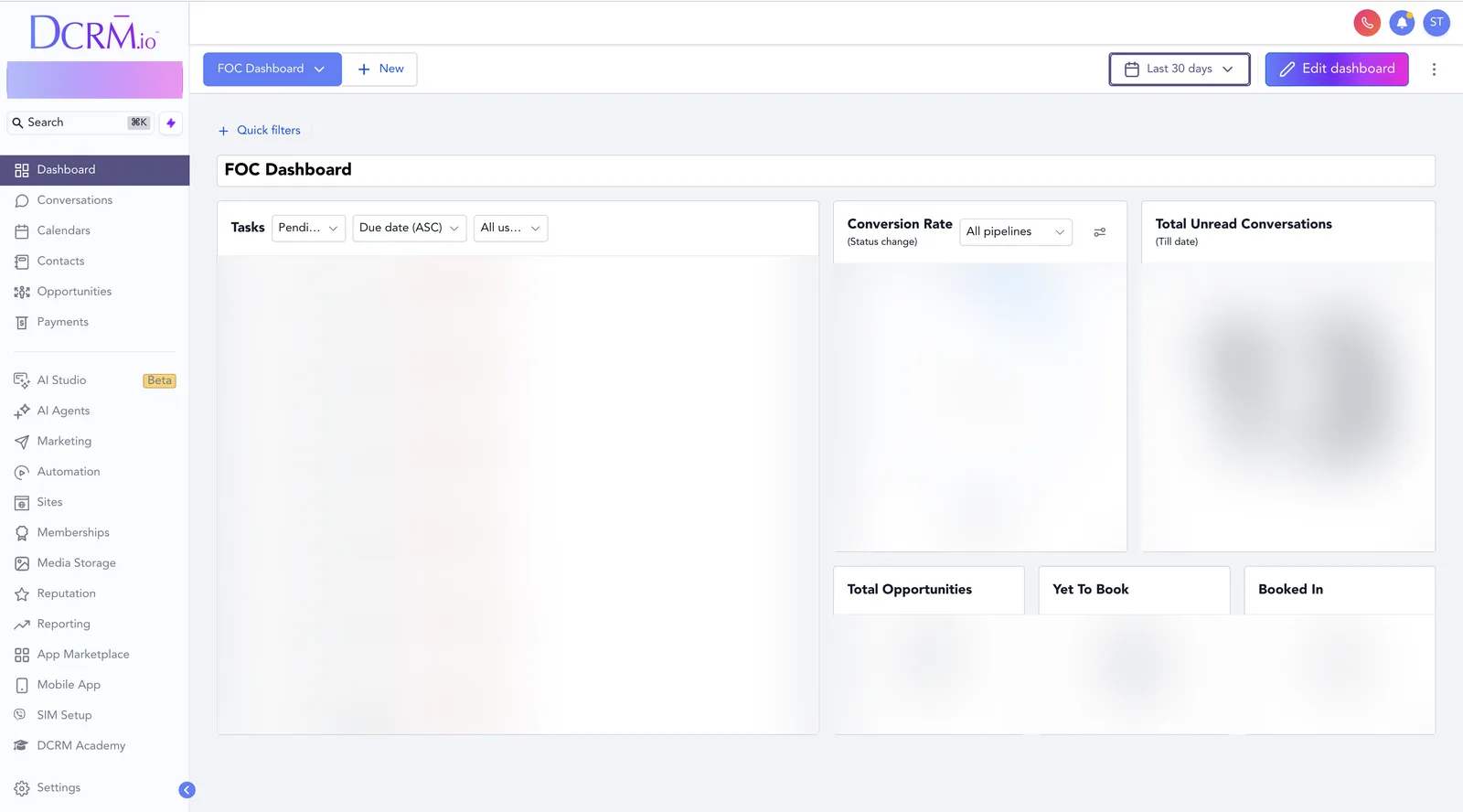The height and width of the screenshot is (812, 1463).
Task: Open the three-dot dashboard options menu
Action: pyautogui.click(x=1434, y=69)
